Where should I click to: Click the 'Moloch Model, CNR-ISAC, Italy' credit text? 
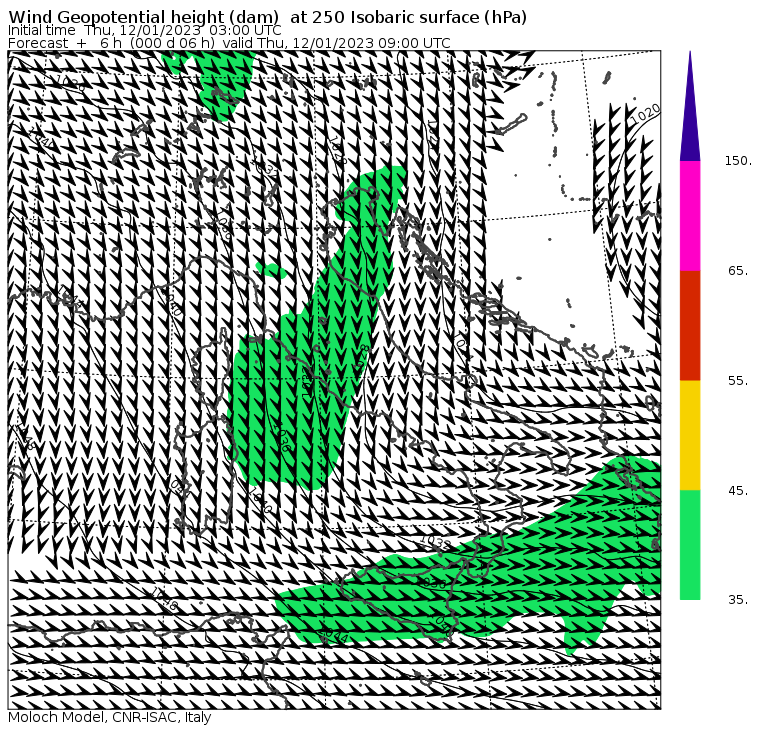tap(110, 717)
